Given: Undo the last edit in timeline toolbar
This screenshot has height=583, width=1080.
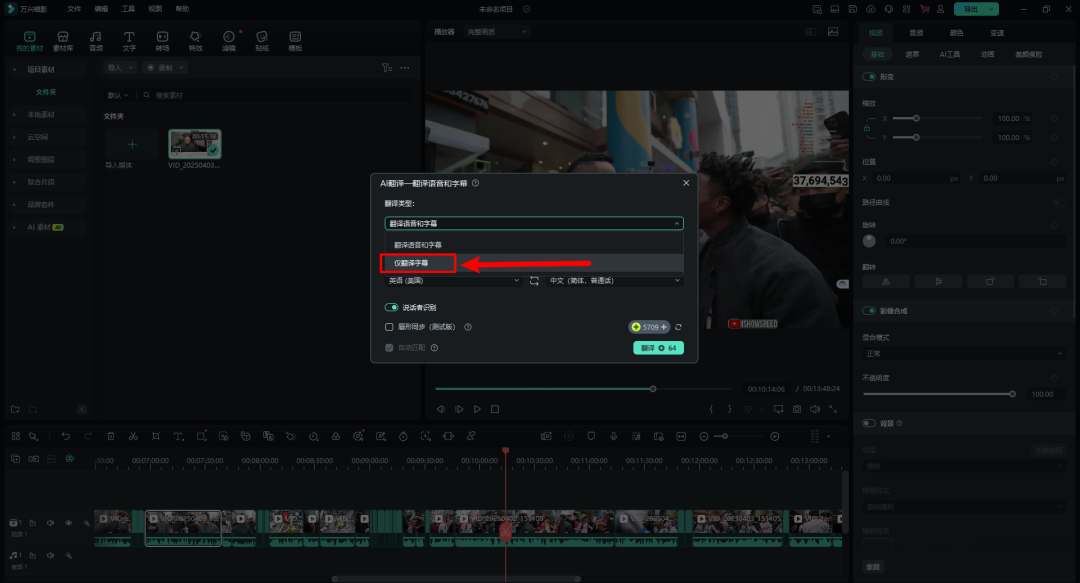Looking at the screenshot, I should click(65, 436).
